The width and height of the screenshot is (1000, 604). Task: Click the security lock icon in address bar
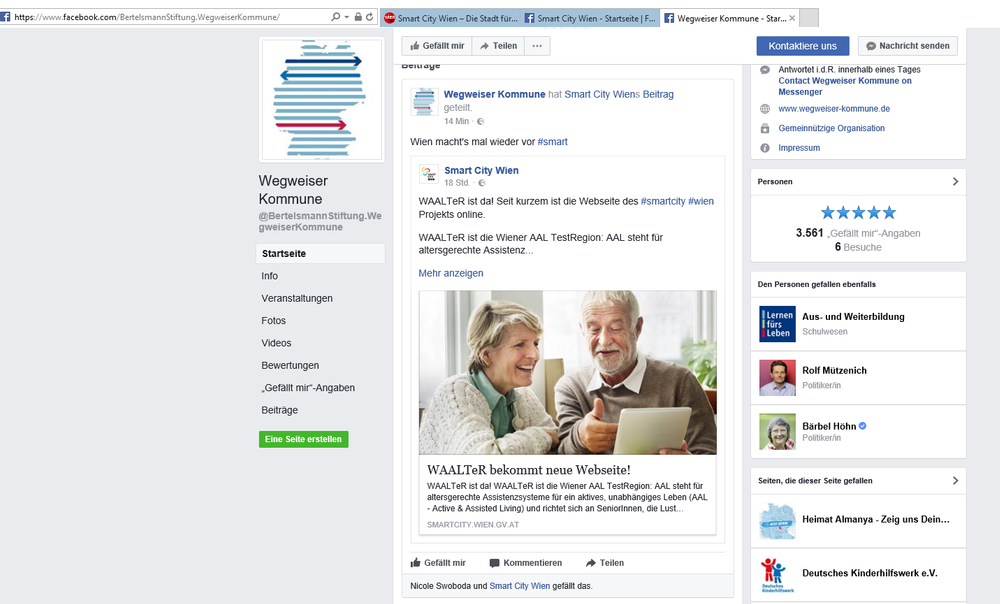point(358,17)
